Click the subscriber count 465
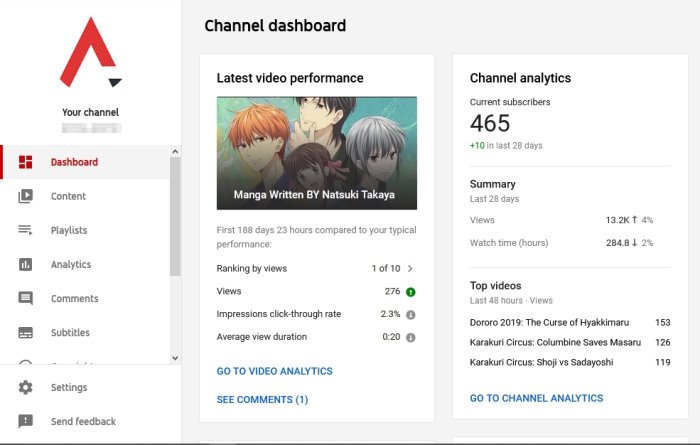Image resolution: width=700 pixels, height=445 pixels. (x=490, y=123)
